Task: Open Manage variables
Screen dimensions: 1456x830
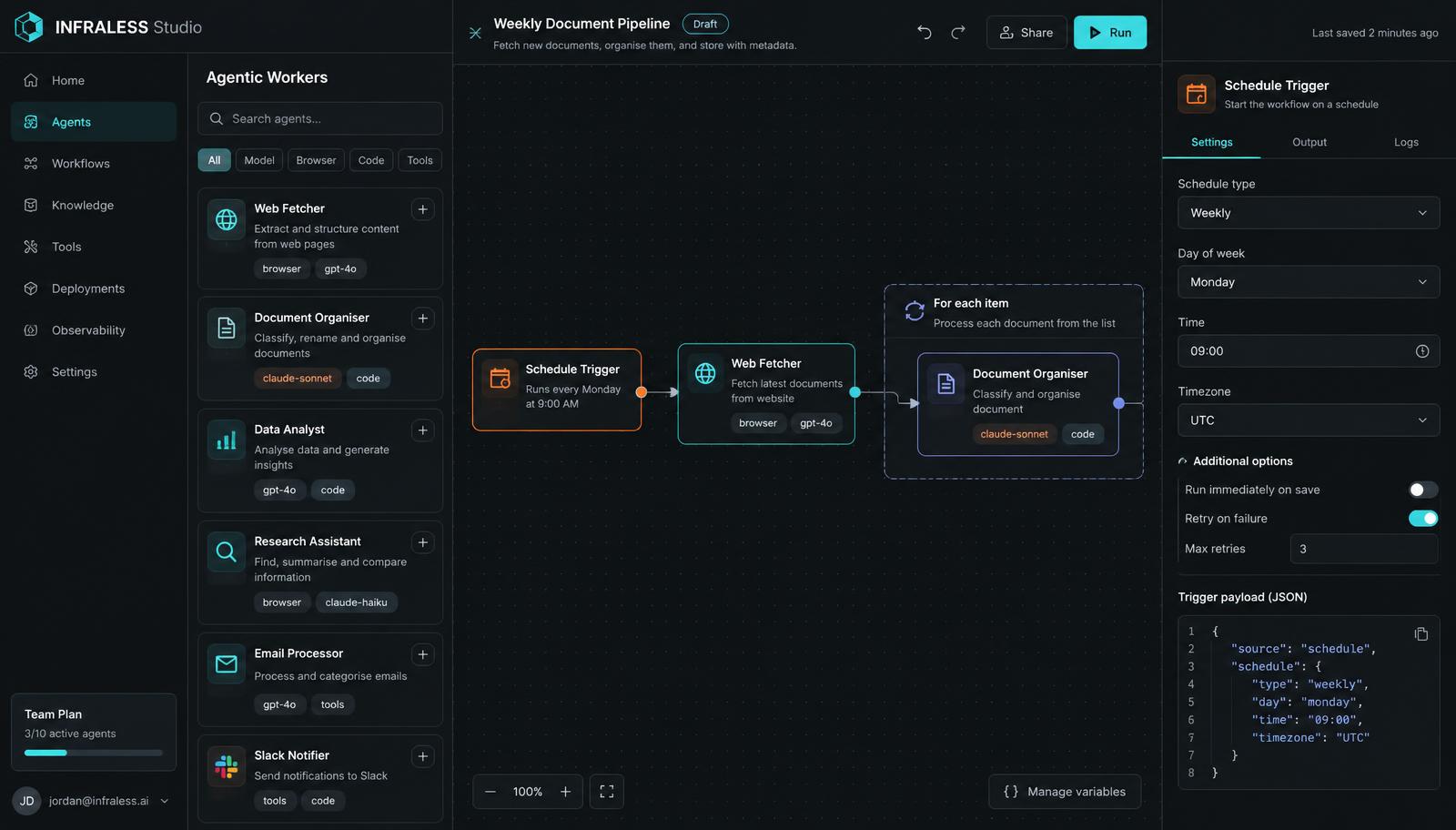Action: [1065, 792]
